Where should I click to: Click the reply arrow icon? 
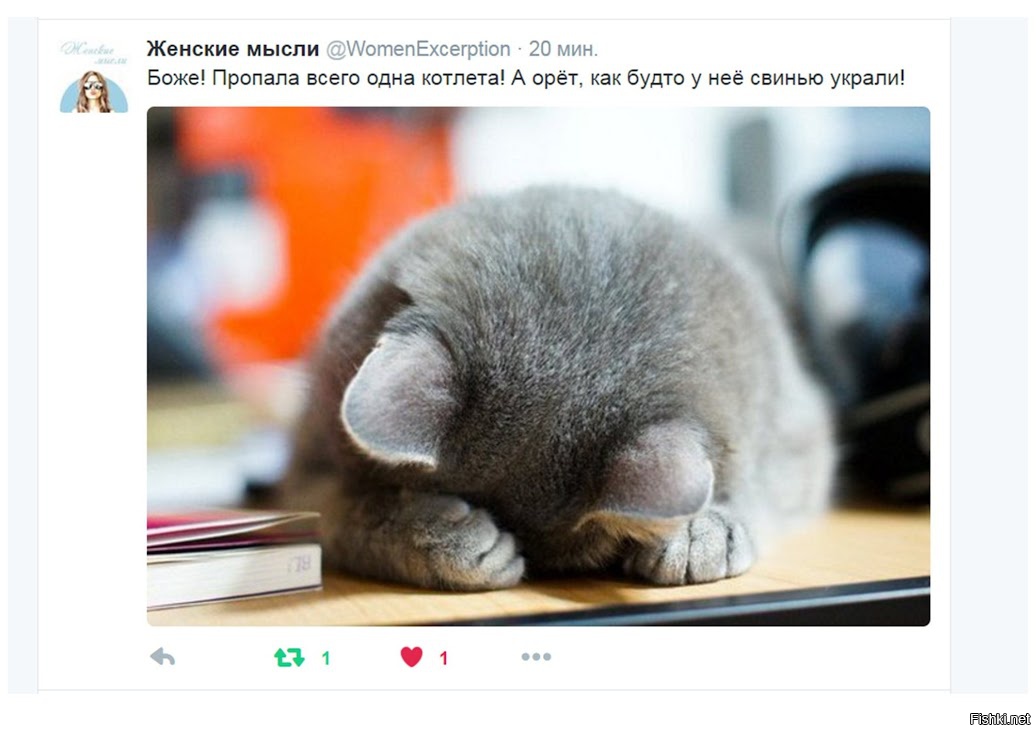pos(163,657)
